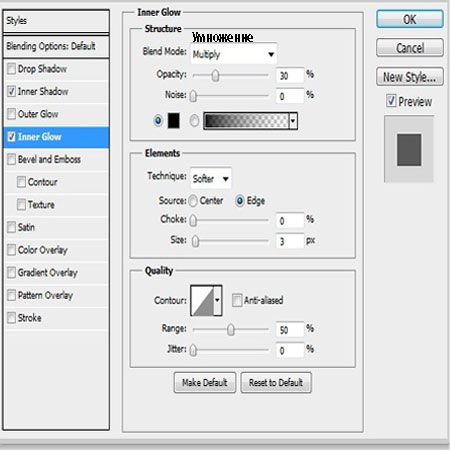
Task: Click the Choke value field
Action: (x=290, y=221)
